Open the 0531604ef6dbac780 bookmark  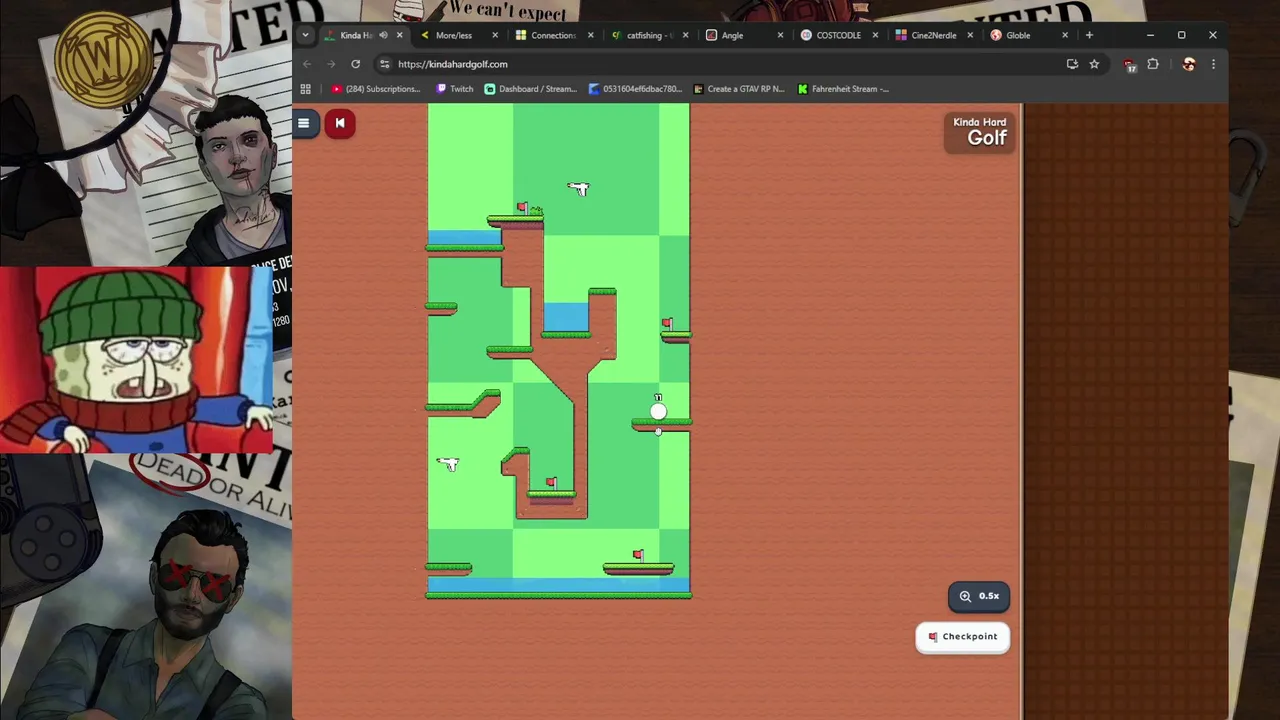pyautogui.click(x=635, y=89)
